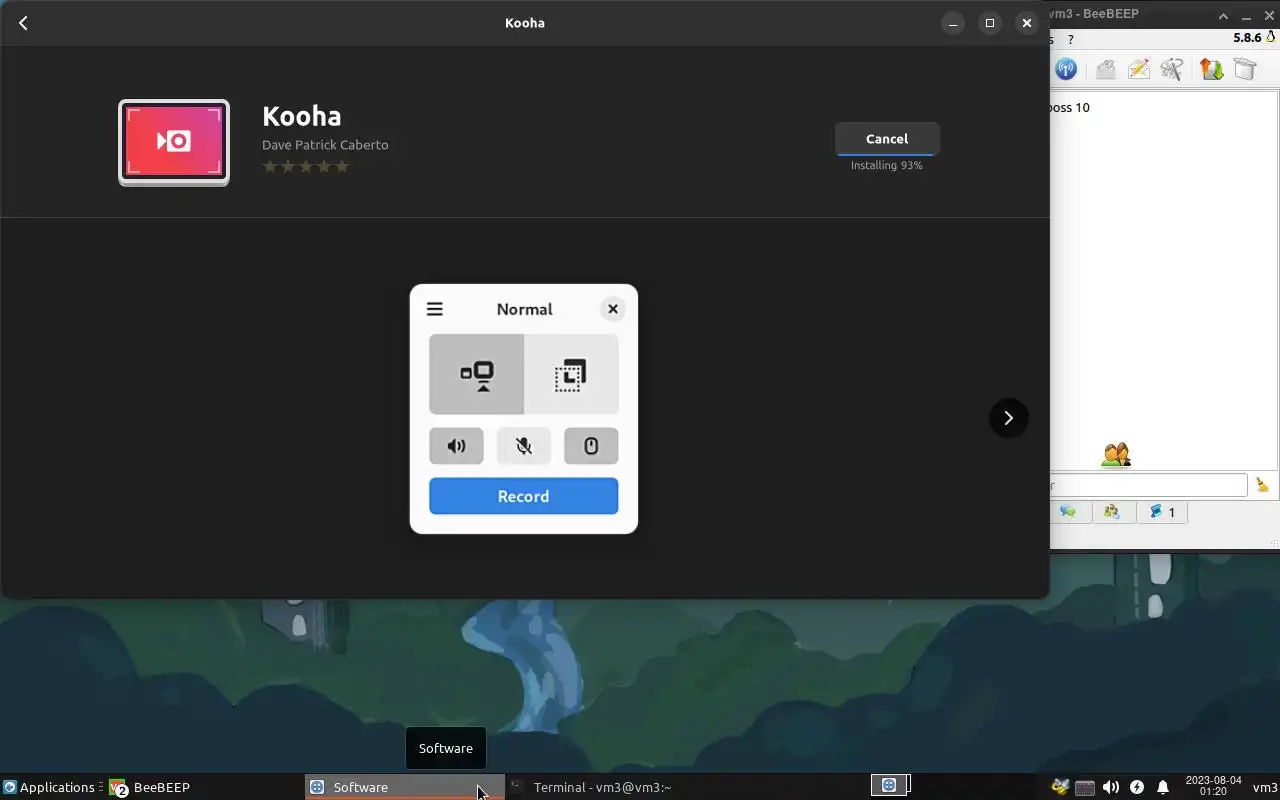Go back using the header back arrow
The height and width of the screenshot is (800, 1280).
point(23,23)
